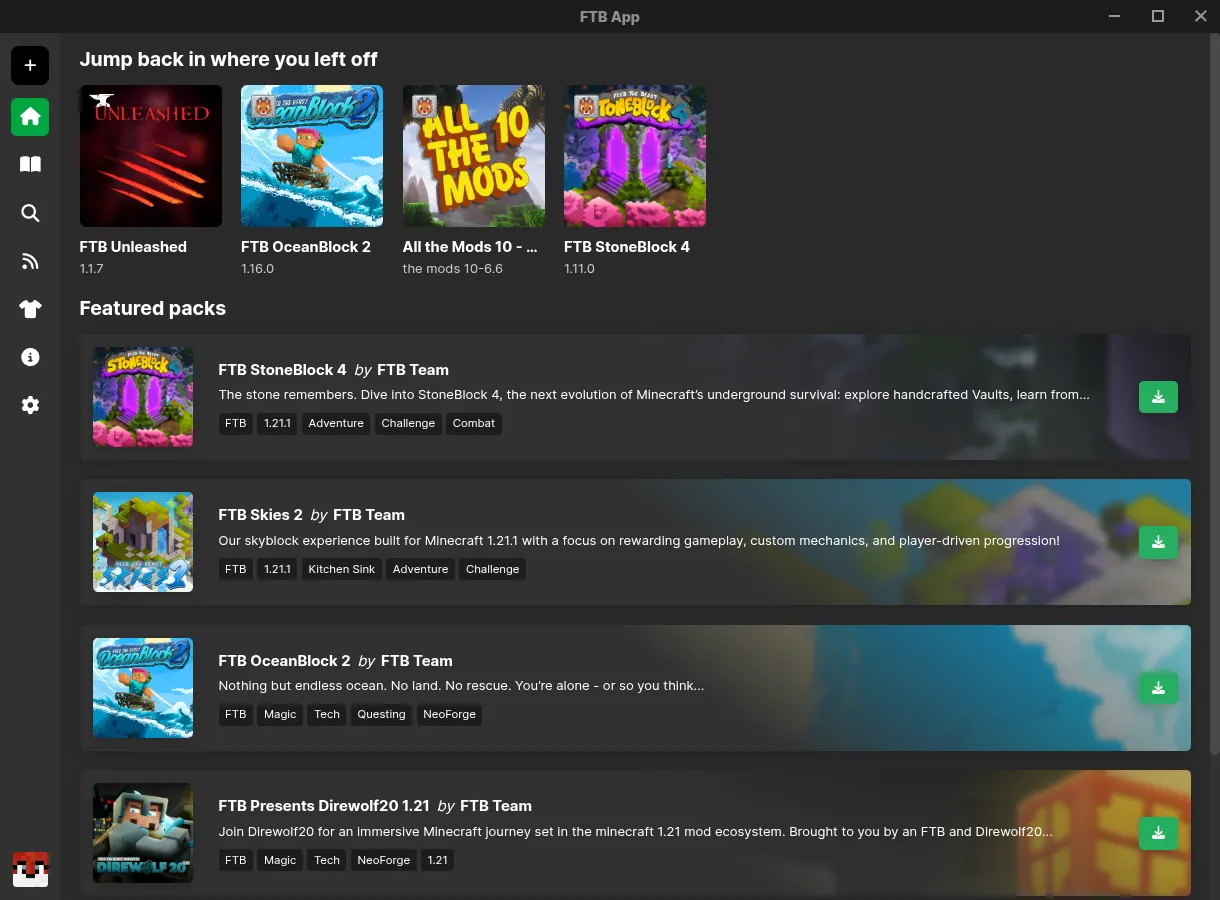Image resolution: width=1220 pixels, height=900 pixels.
Task: Open the info circle icon in sidebar
Action: pyautogui.click(x=30, y=357)
